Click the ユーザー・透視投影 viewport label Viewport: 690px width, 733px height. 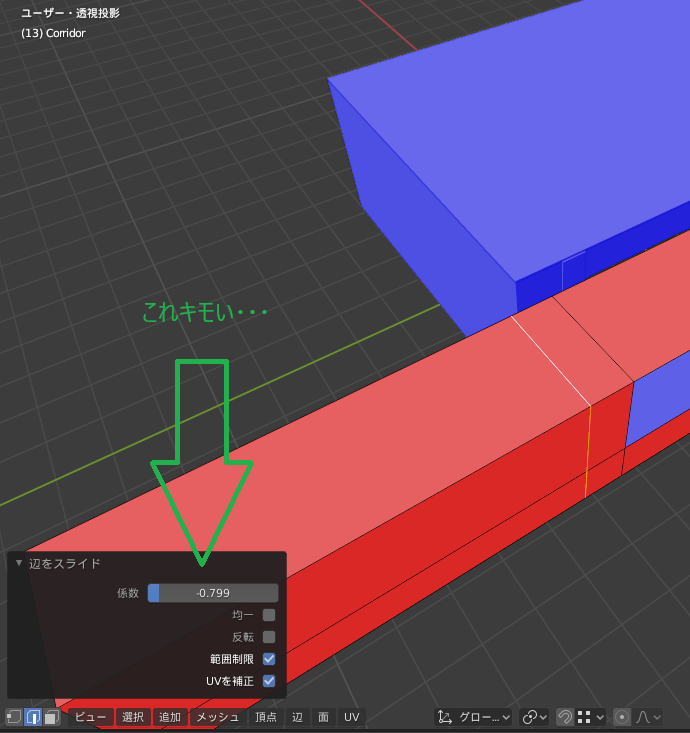tap(70, 13)
